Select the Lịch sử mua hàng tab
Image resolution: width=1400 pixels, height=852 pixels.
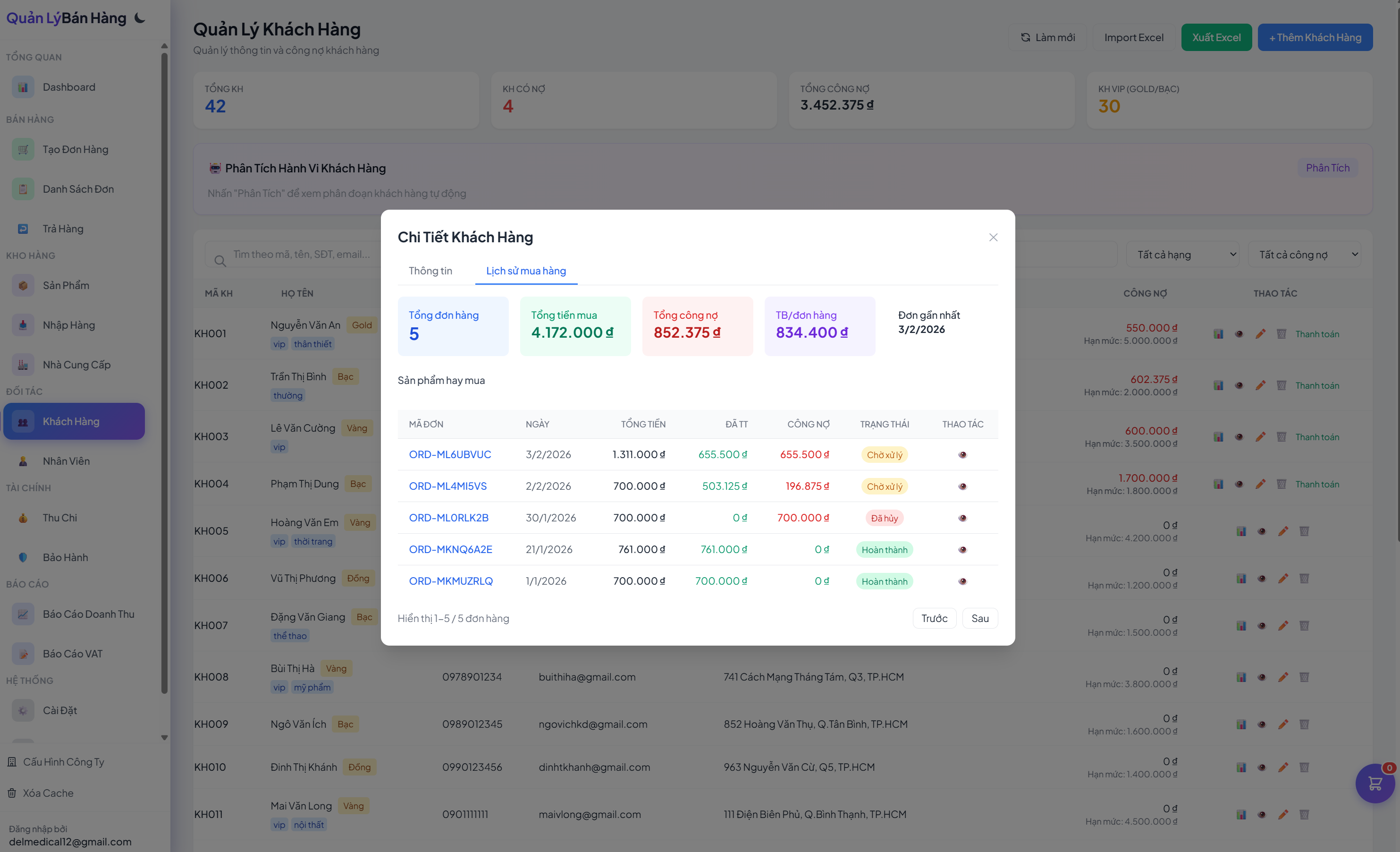[525, 271]
